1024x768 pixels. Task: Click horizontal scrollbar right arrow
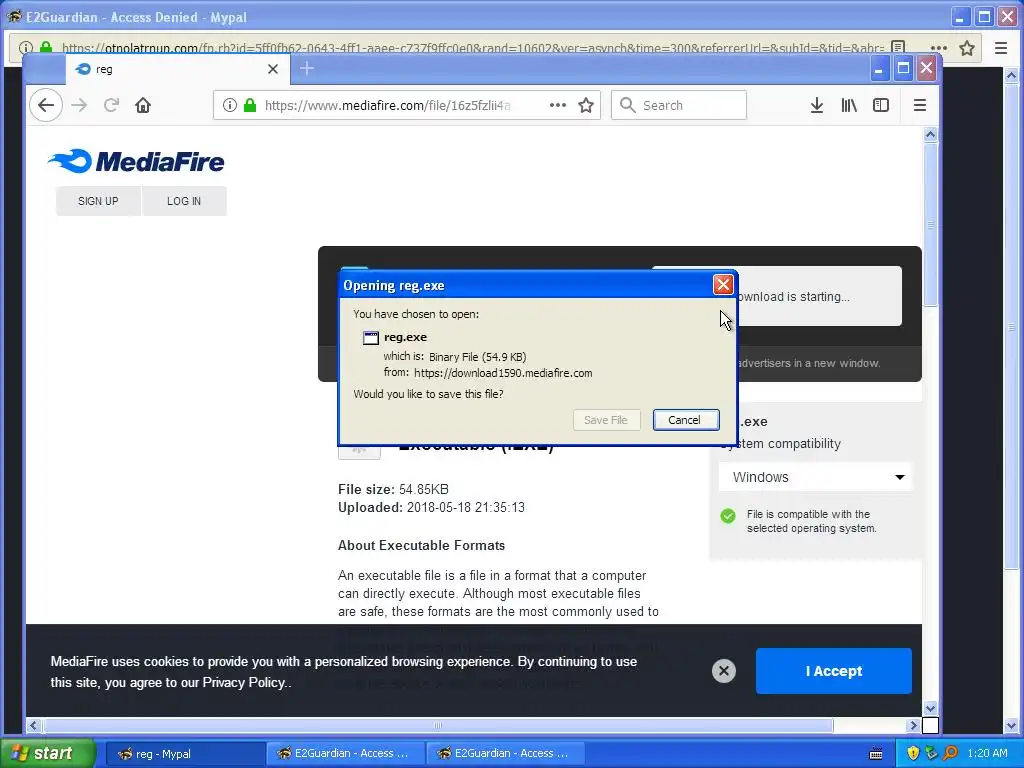[x=913, y=725]
